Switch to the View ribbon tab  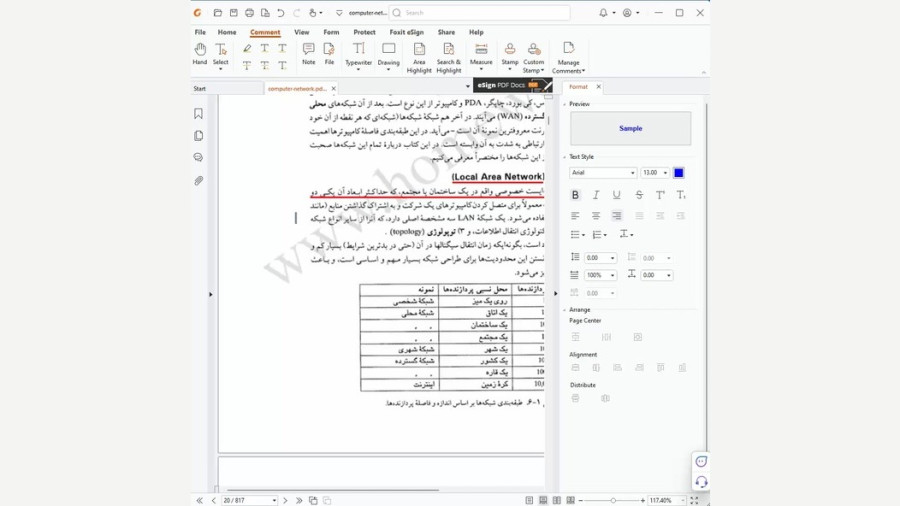pyautogui.click(x=301, y=32)
